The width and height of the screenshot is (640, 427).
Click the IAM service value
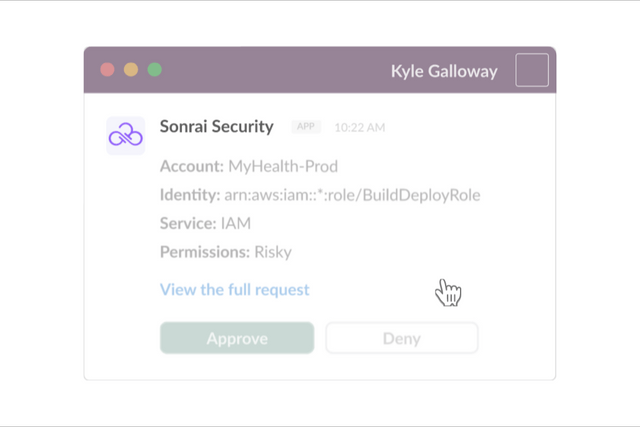point(236,223)
